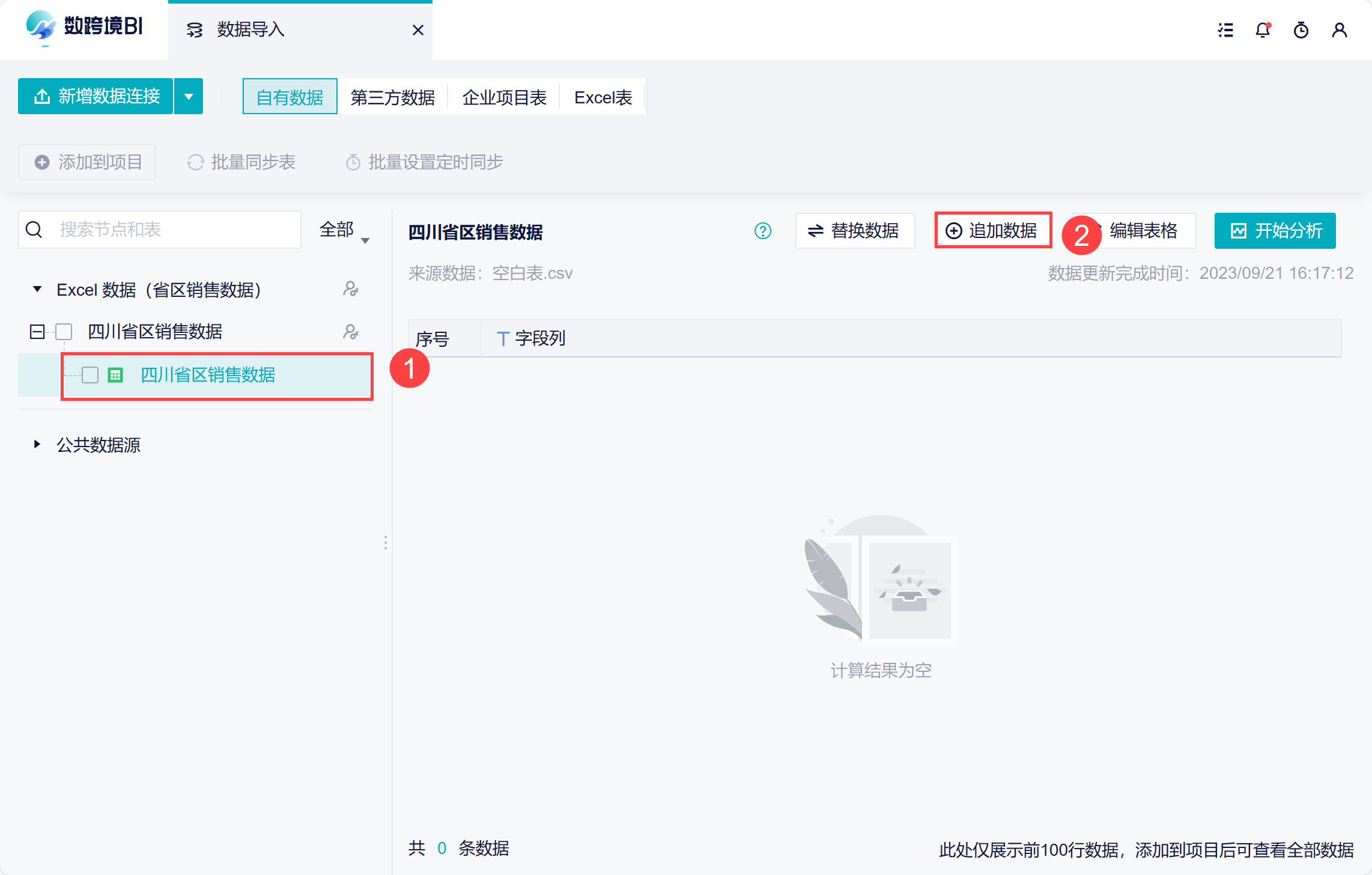Click the timer clock icon in header
This screenshot has width=1372, height=875.
[1301, 30]
